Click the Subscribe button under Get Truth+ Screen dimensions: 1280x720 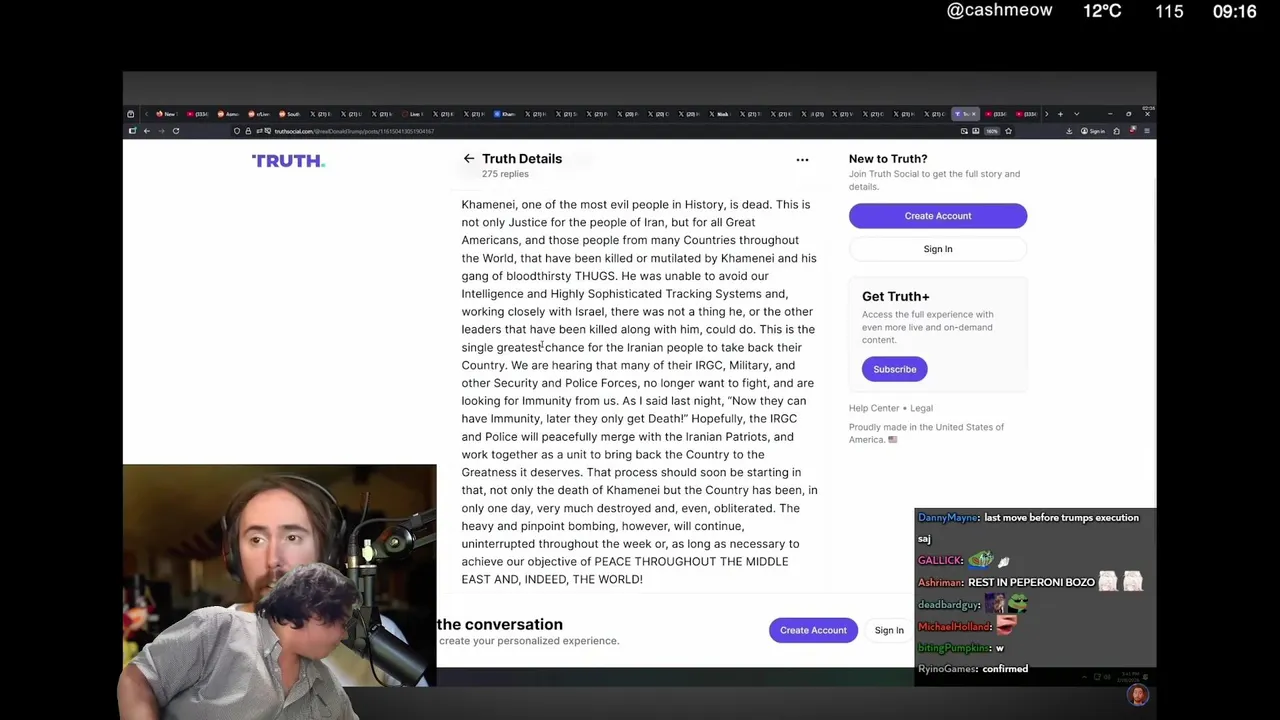coord(895,369)
